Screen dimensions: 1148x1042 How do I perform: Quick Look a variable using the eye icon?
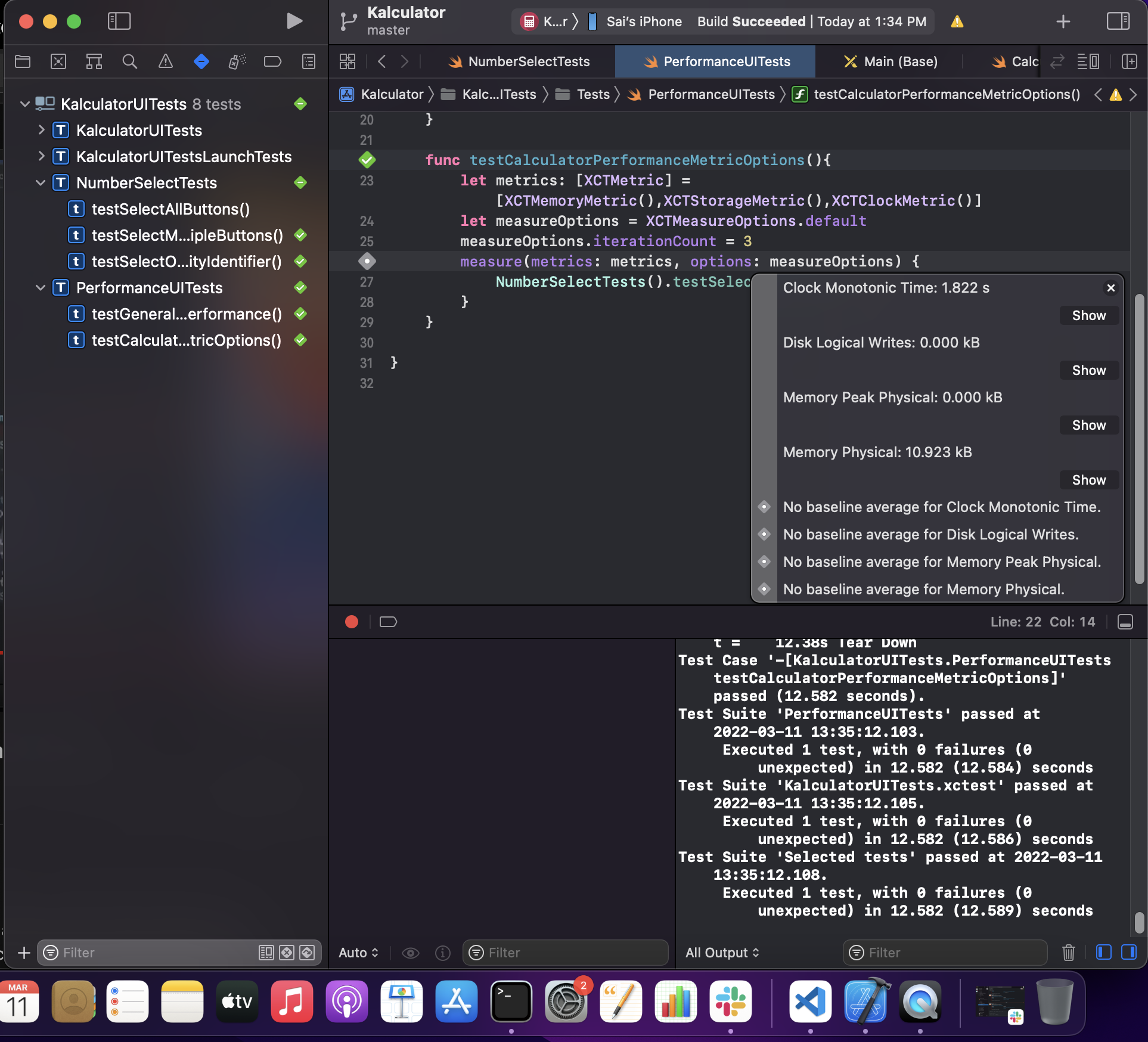(x=411, y=953)
